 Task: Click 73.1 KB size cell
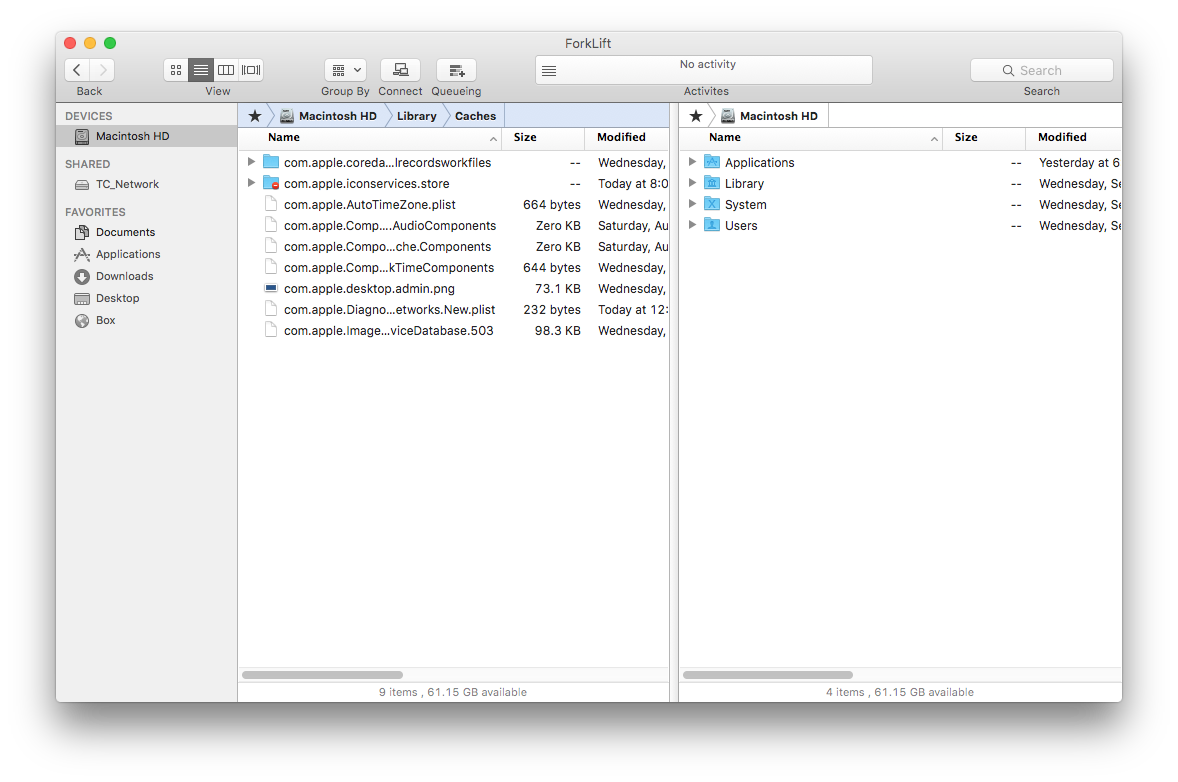[557, 288]
